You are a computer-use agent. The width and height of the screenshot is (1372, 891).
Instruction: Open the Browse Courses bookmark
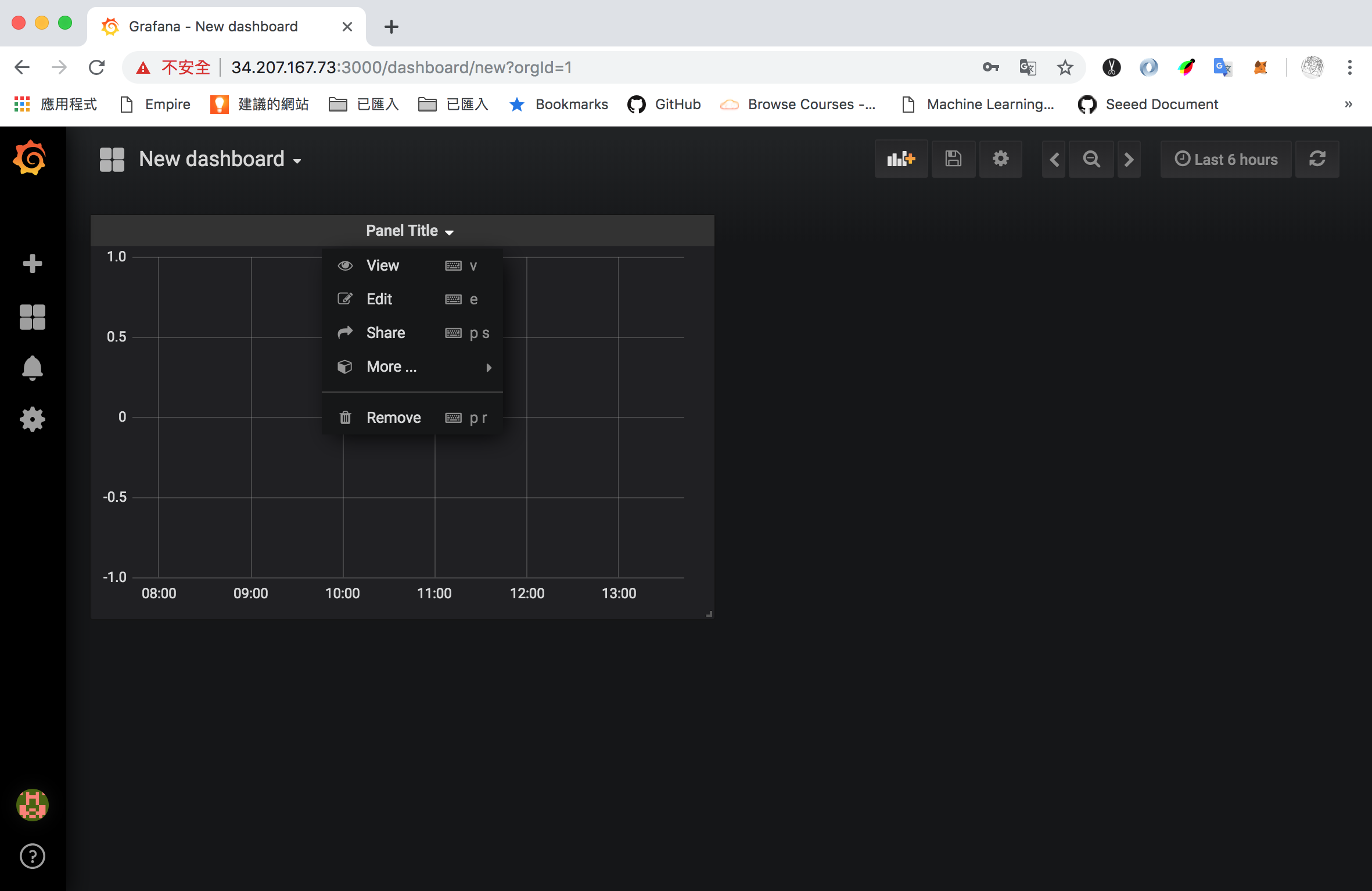(798, 105)
